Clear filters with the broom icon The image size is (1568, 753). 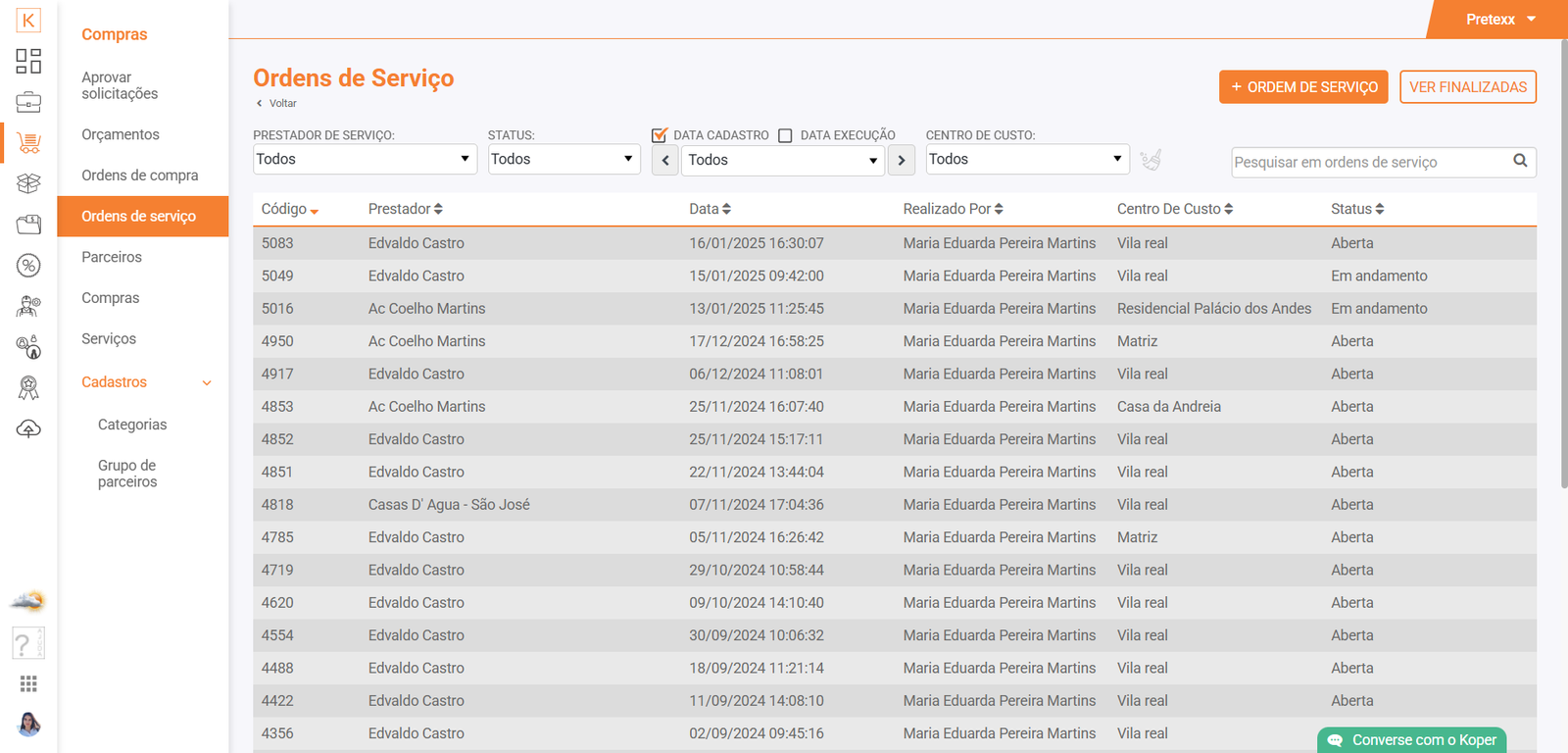(1151, 160)
